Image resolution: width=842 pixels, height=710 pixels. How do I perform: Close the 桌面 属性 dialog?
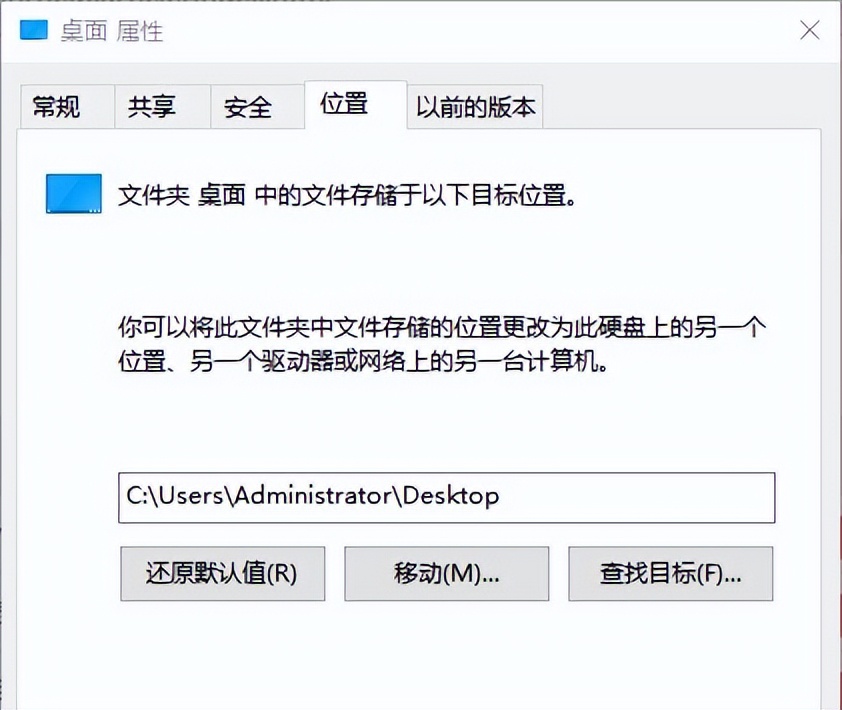(809, 30)
